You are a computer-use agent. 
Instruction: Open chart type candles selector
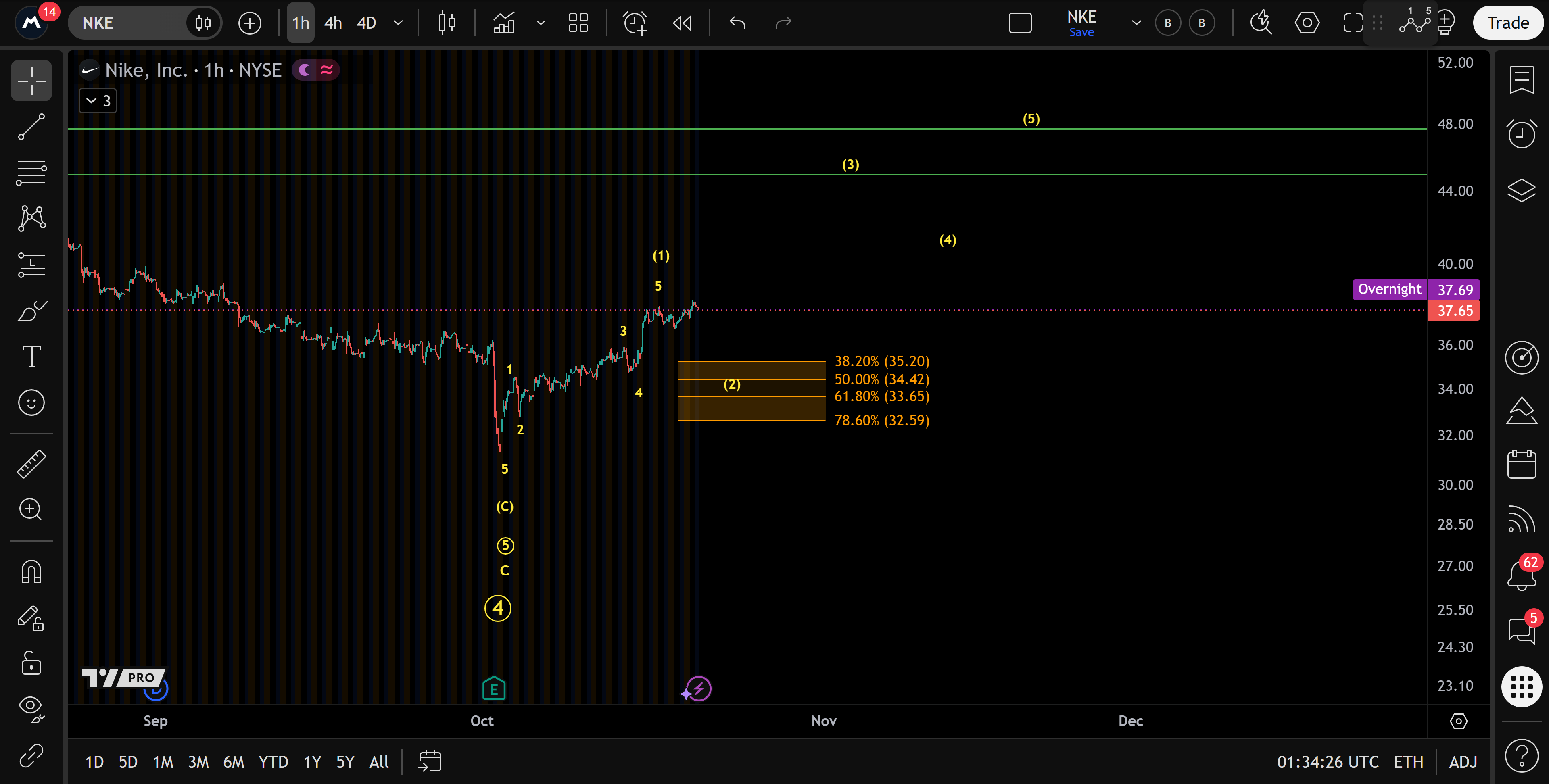point(447,23)
